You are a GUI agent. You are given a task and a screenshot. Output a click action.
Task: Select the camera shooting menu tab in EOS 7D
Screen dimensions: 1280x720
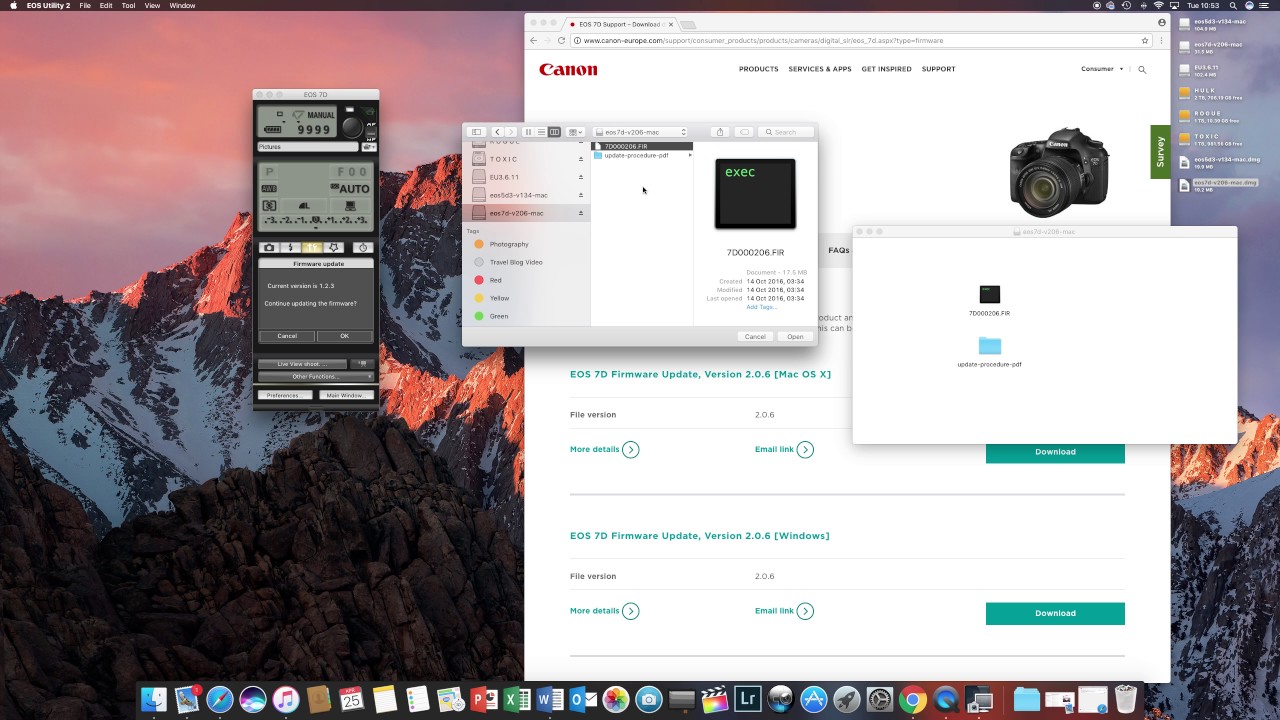(269, 247)
